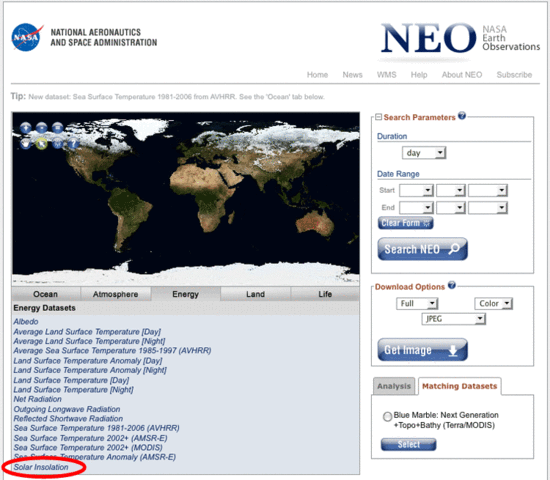
Task: Click the question mark help icon on the map
Action: tap(73, 143)
